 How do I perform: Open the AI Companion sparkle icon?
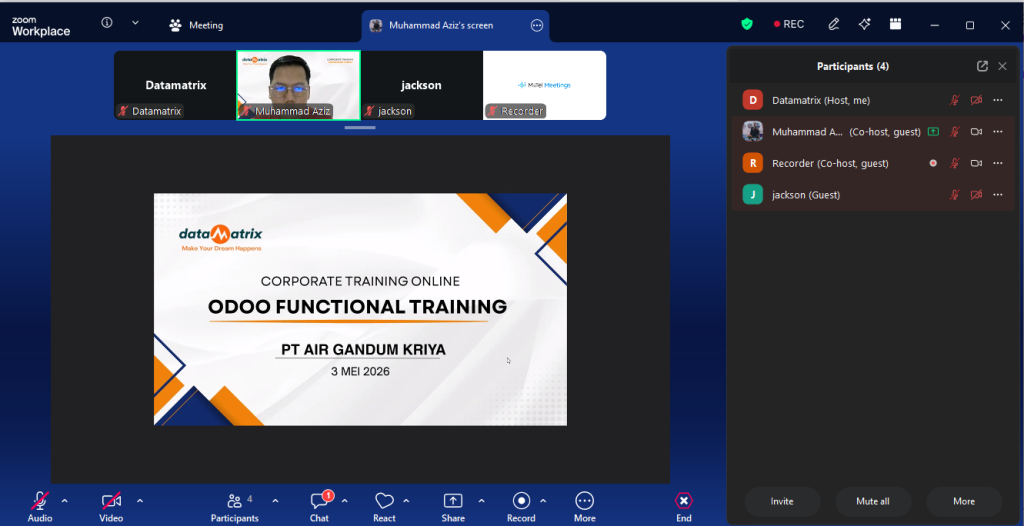coord(865,24)
